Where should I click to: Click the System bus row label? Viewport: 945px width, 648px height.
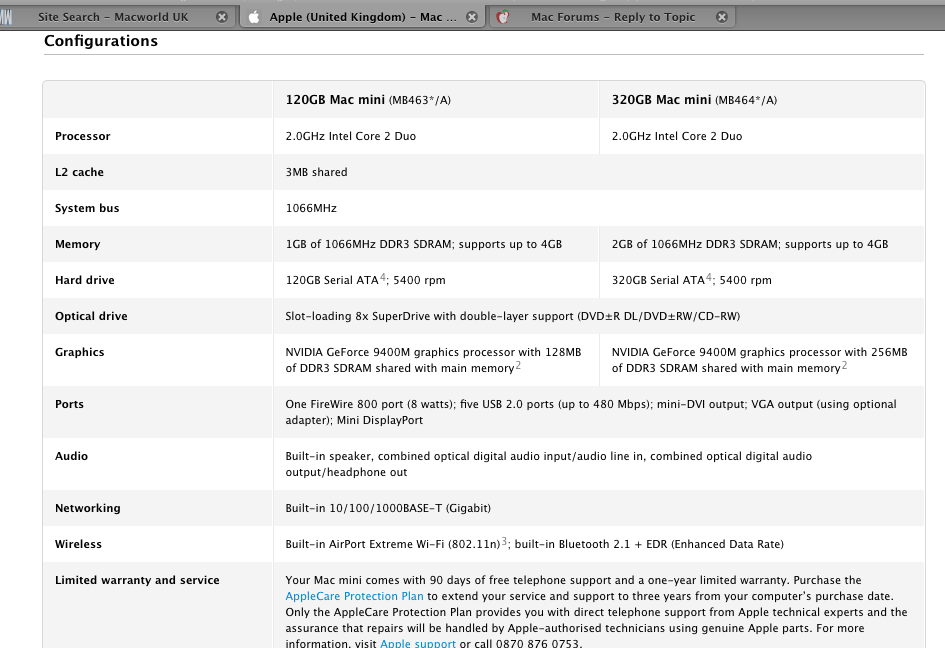coord(87,209)
